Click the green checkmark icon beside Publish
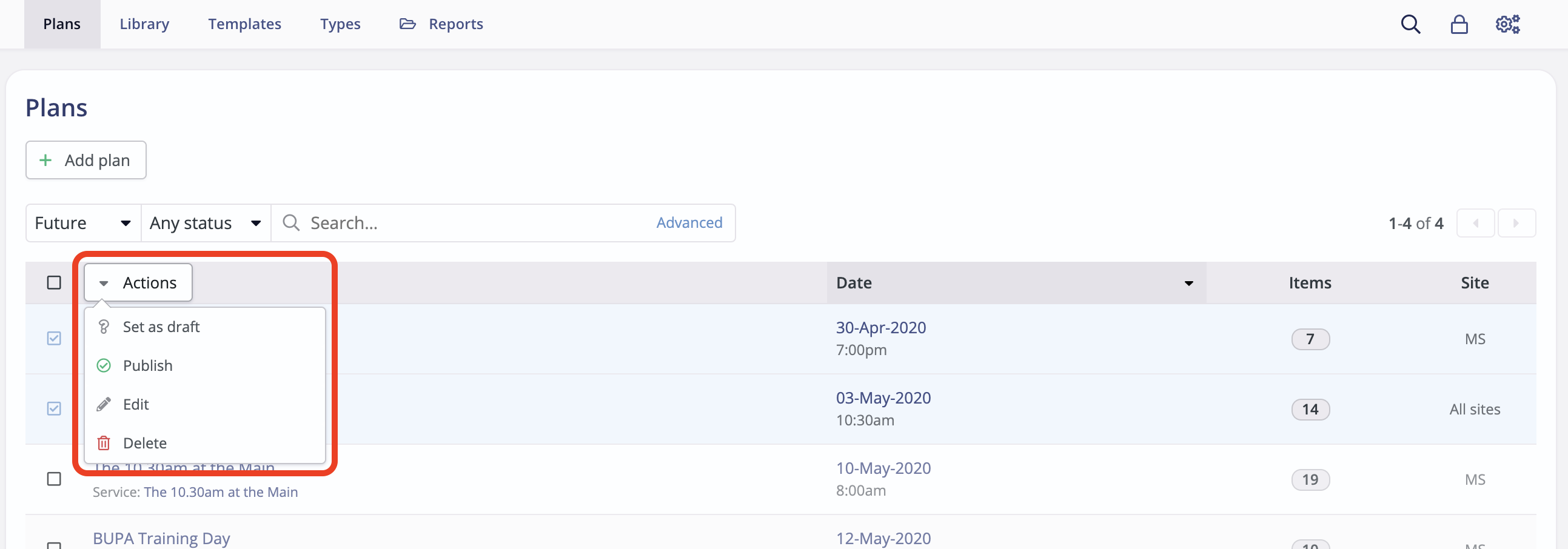This screenshot has width=1568, height=549. tap(104, 365)
